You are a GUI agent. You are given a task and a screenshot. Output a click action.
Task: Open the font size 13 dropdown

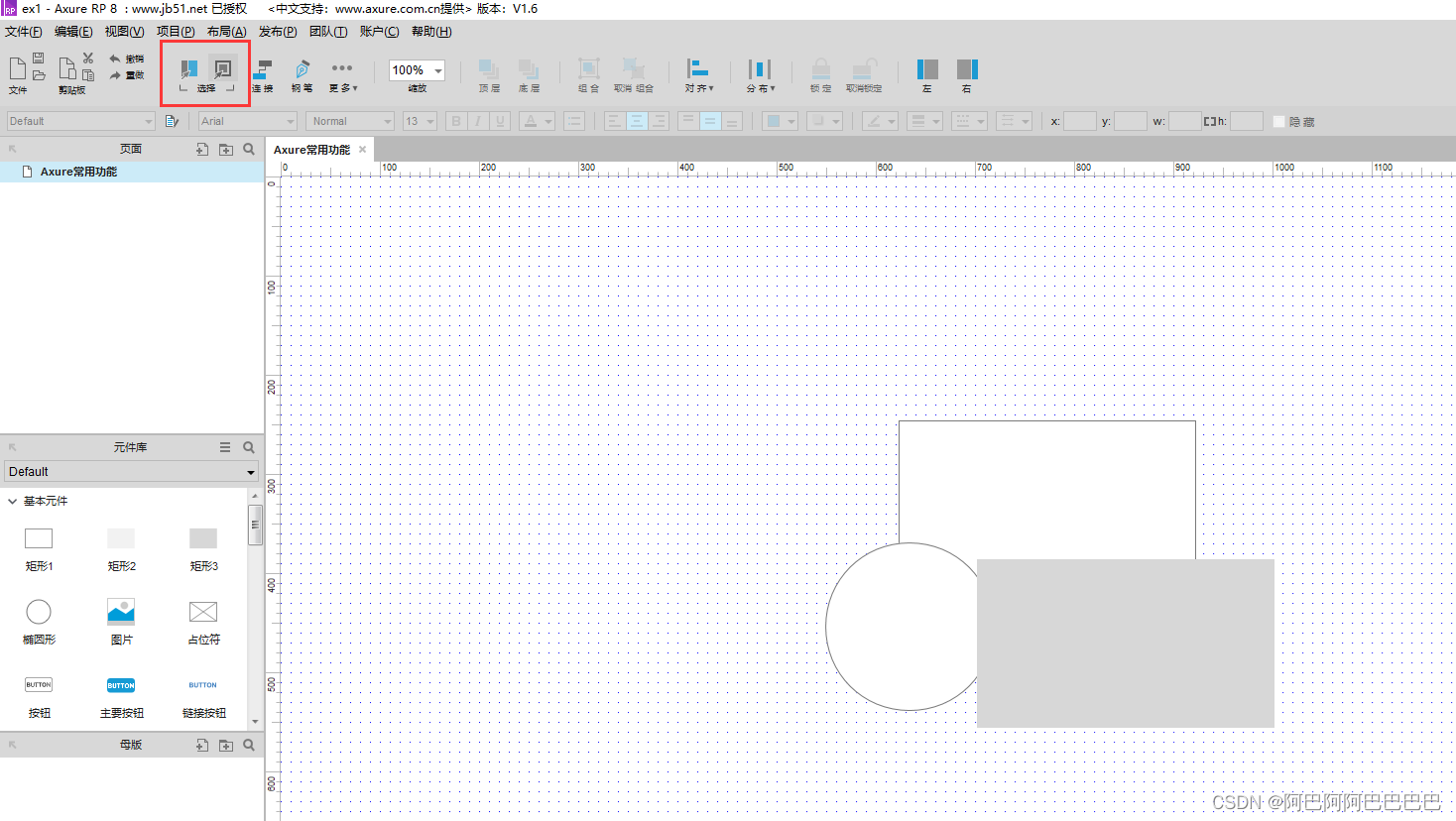420,121
